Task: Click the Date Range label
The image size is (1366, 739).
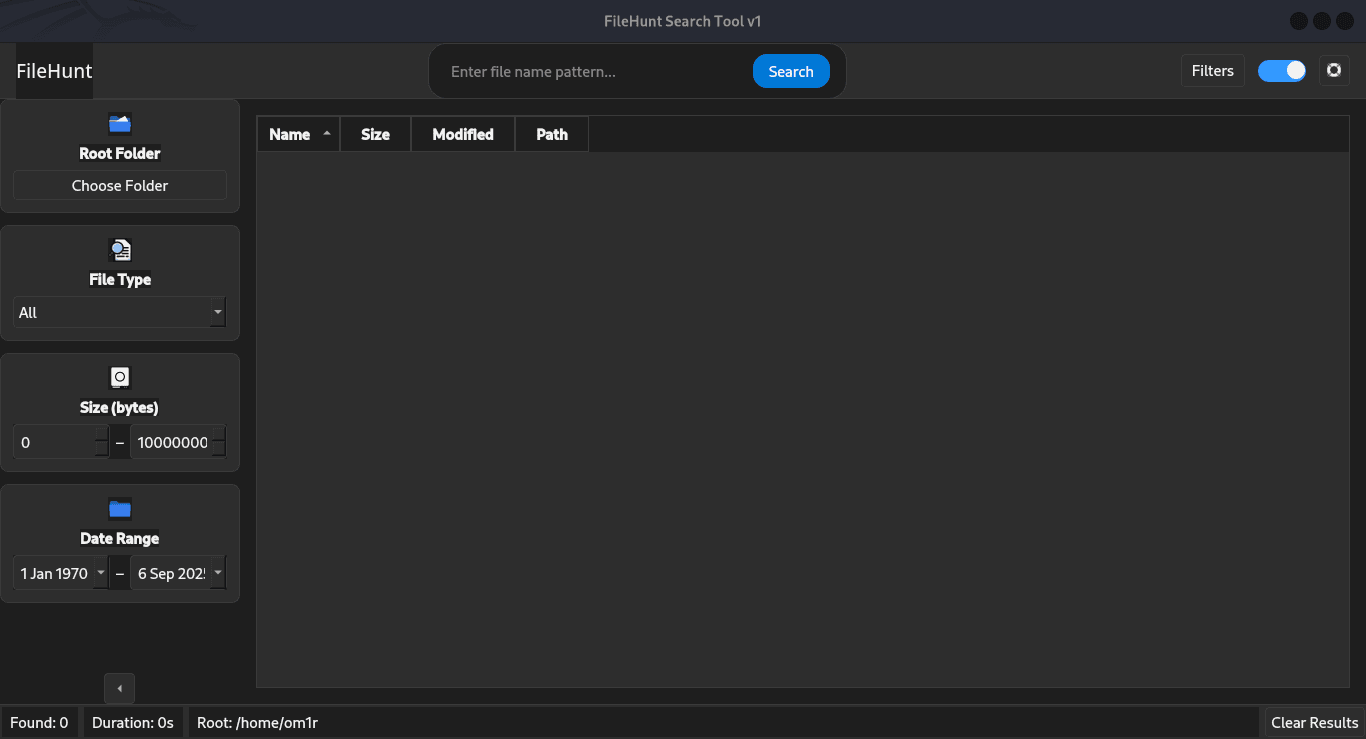Action: [120, 538]
